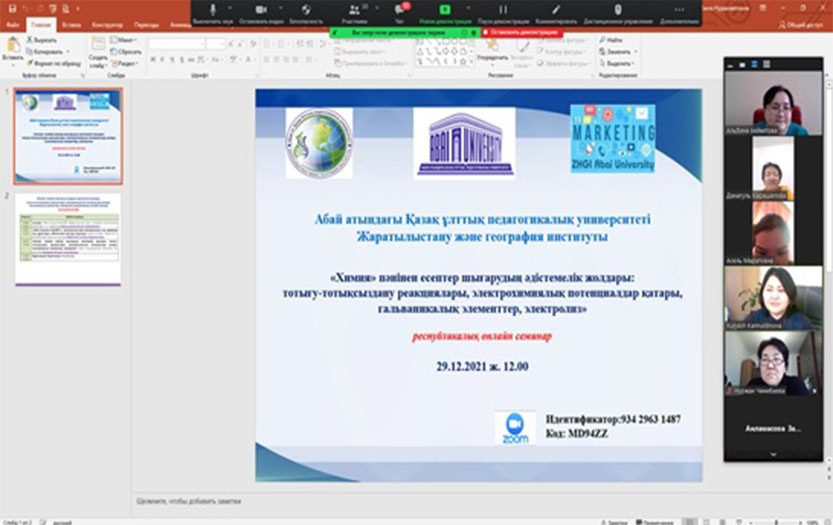Open the Annotate pencil tool
Viewport: 833px width, 525px height.
556,10
